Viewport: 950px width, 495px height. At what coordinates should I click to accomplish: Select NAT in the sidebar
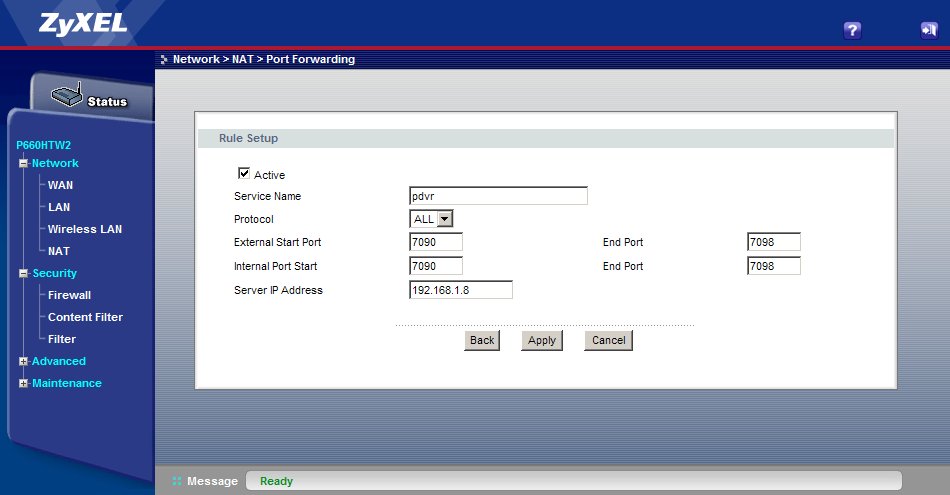tap(59, 251)
